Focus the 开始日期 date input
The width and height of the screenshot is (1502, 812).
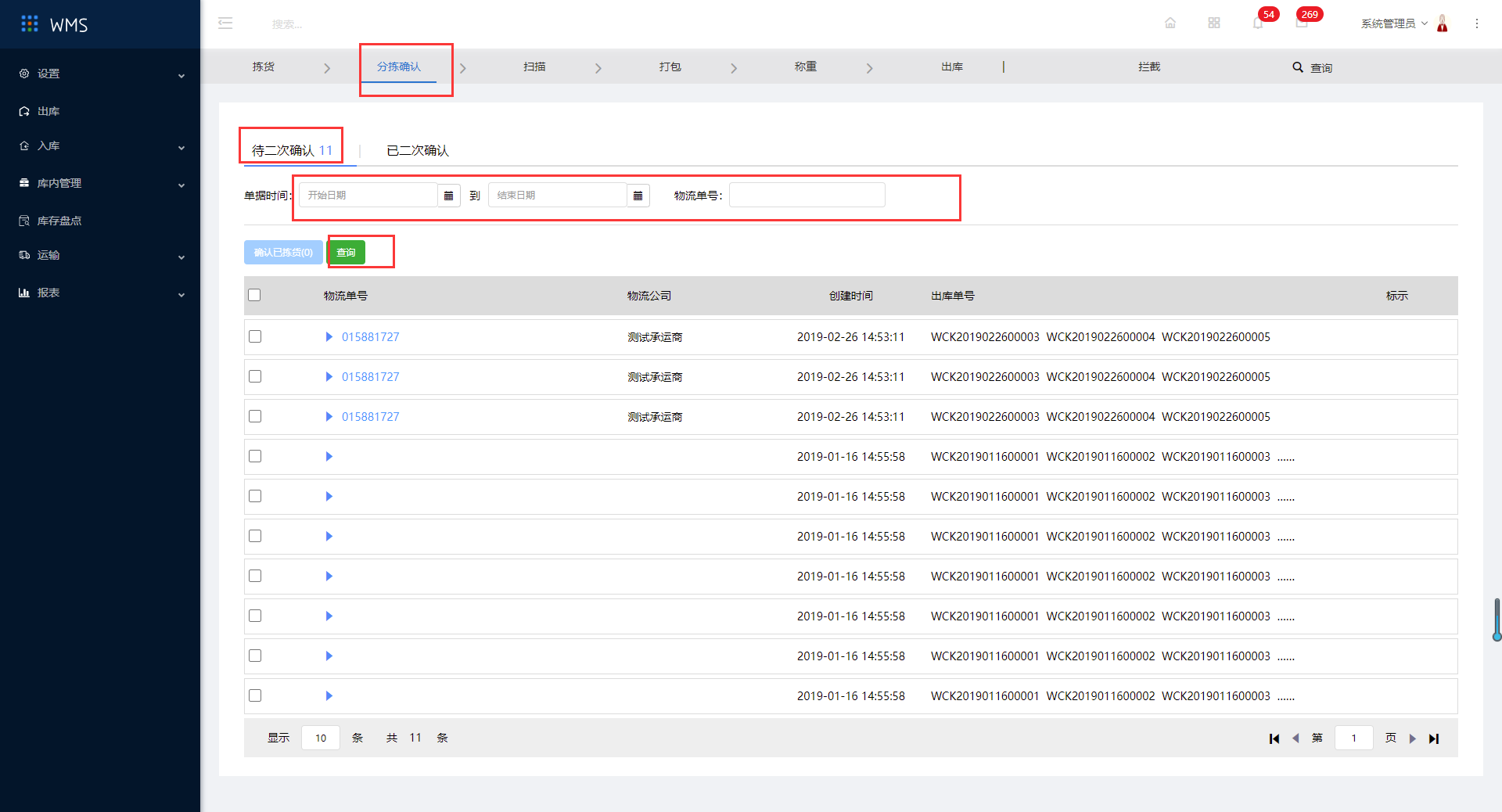pyautogui.click(x=368, y=196)
